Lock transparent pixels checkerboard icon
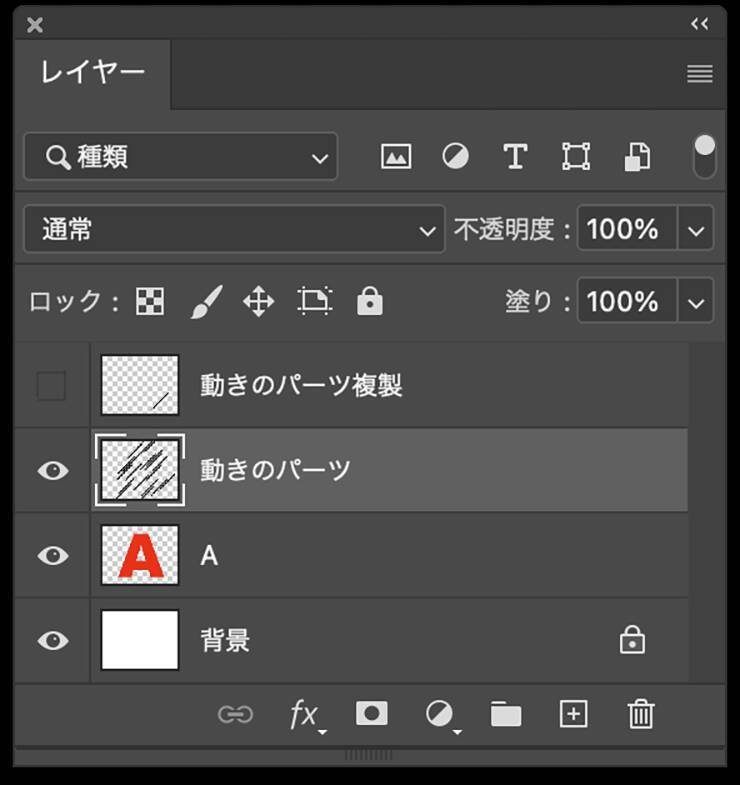740x785 pixels. click(150, 301)
